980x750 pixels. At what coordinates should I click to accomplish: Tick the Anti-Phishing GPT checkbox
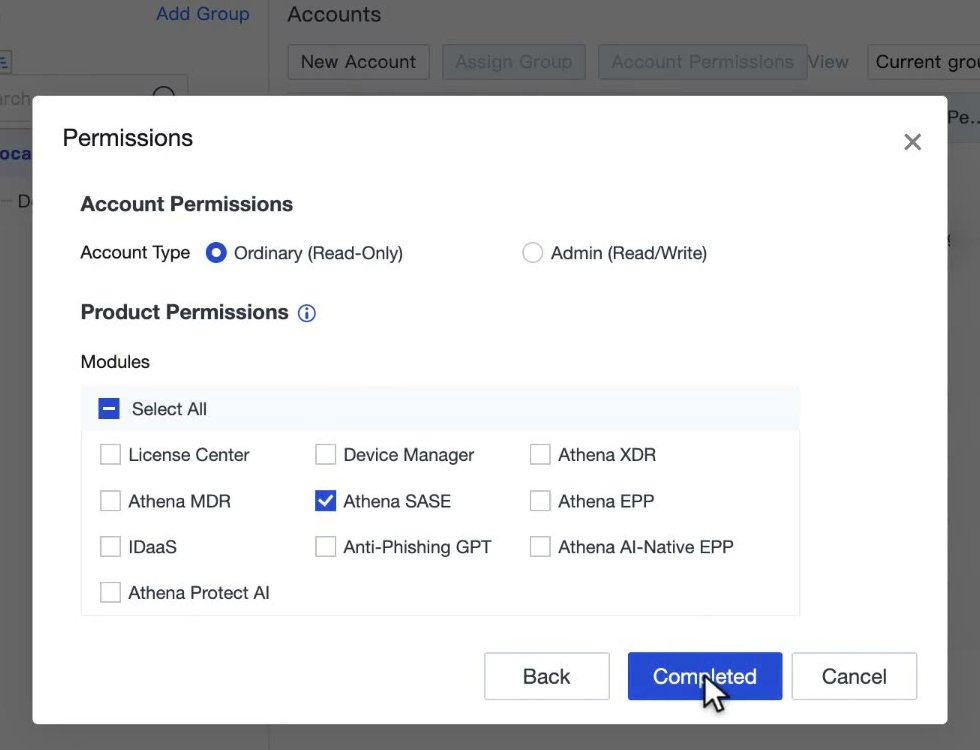click(325, 546)
